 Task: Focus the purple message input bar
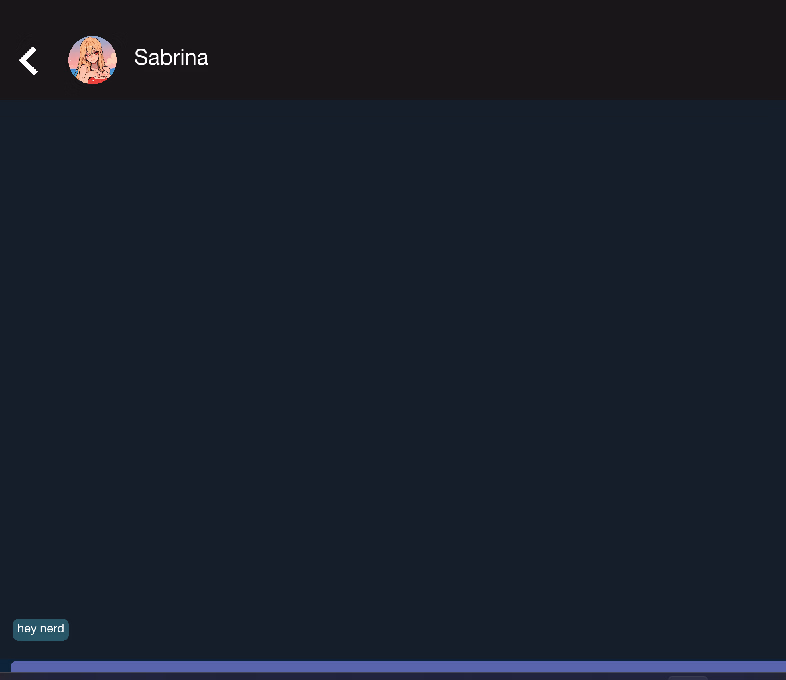399,666
